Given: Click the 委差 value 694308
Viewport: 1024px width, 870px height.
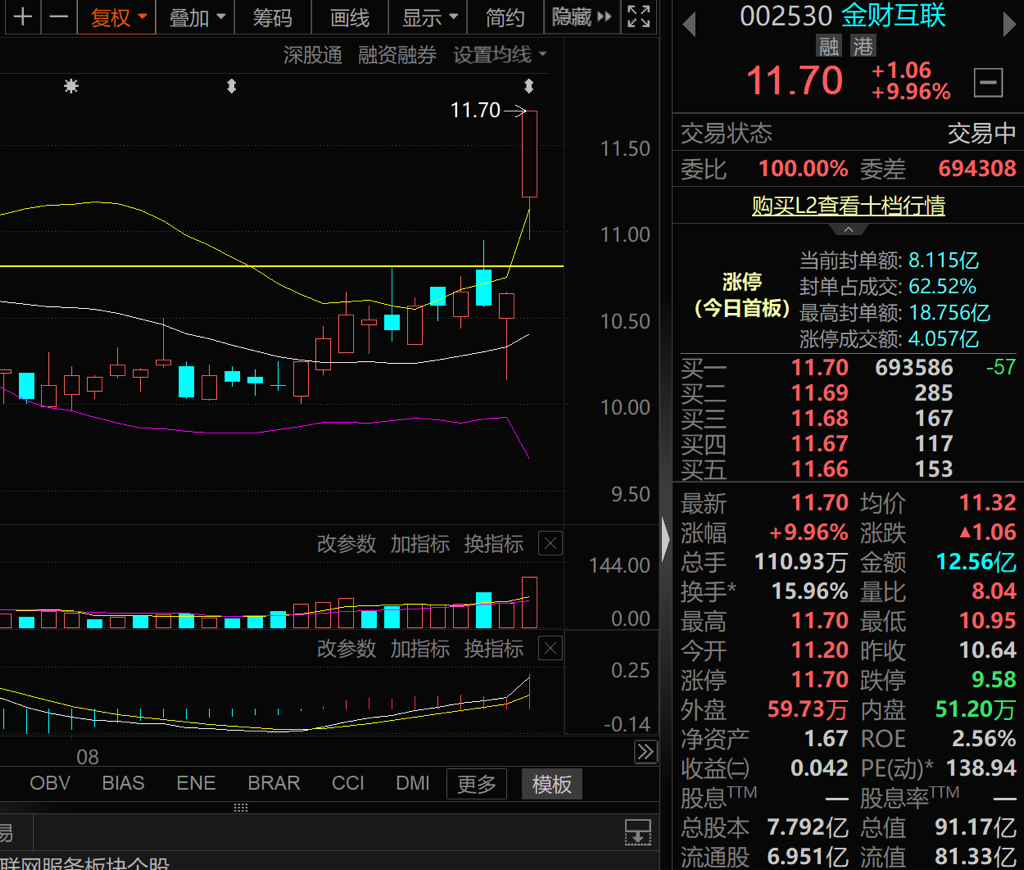Looking at the screenshot, I should pyautogui.click(x=977, y=169).
